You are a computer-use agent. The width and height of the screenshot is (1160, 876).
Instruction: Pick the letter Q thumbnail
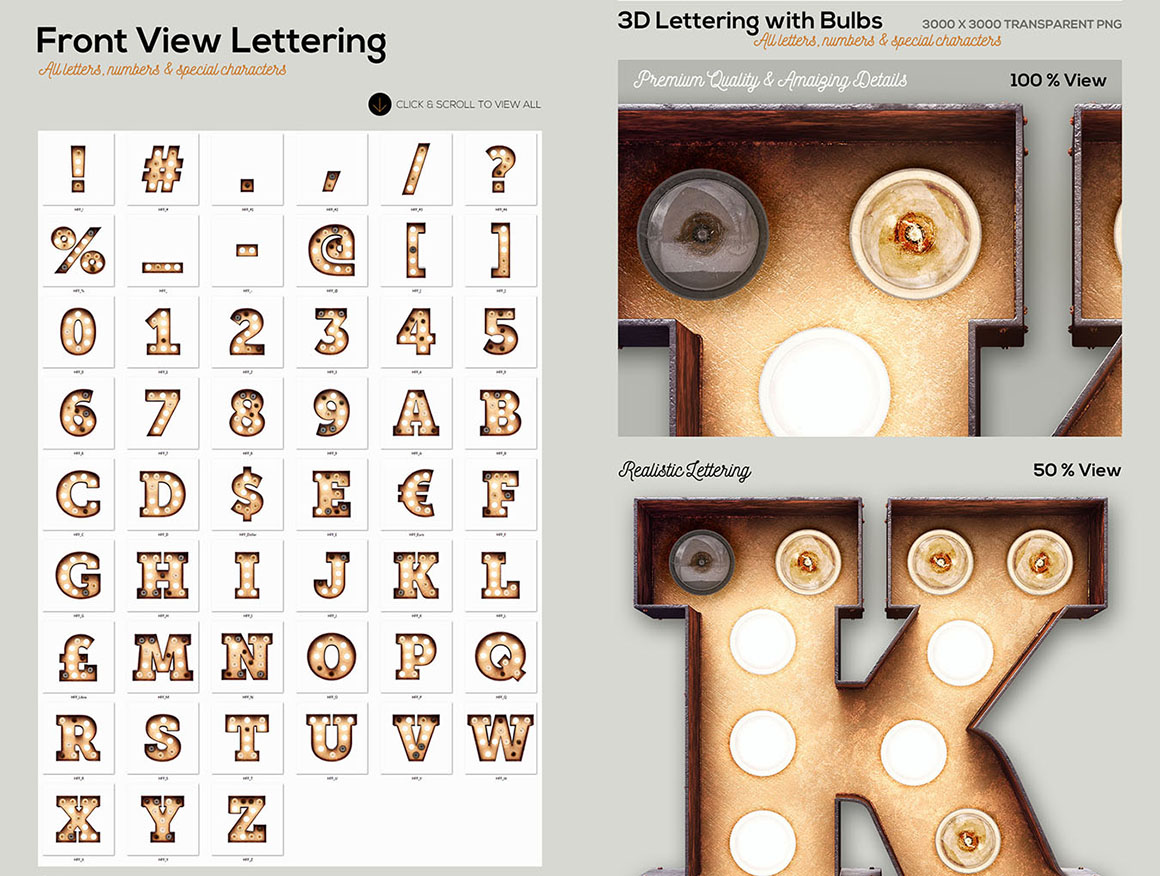point(500,656)
